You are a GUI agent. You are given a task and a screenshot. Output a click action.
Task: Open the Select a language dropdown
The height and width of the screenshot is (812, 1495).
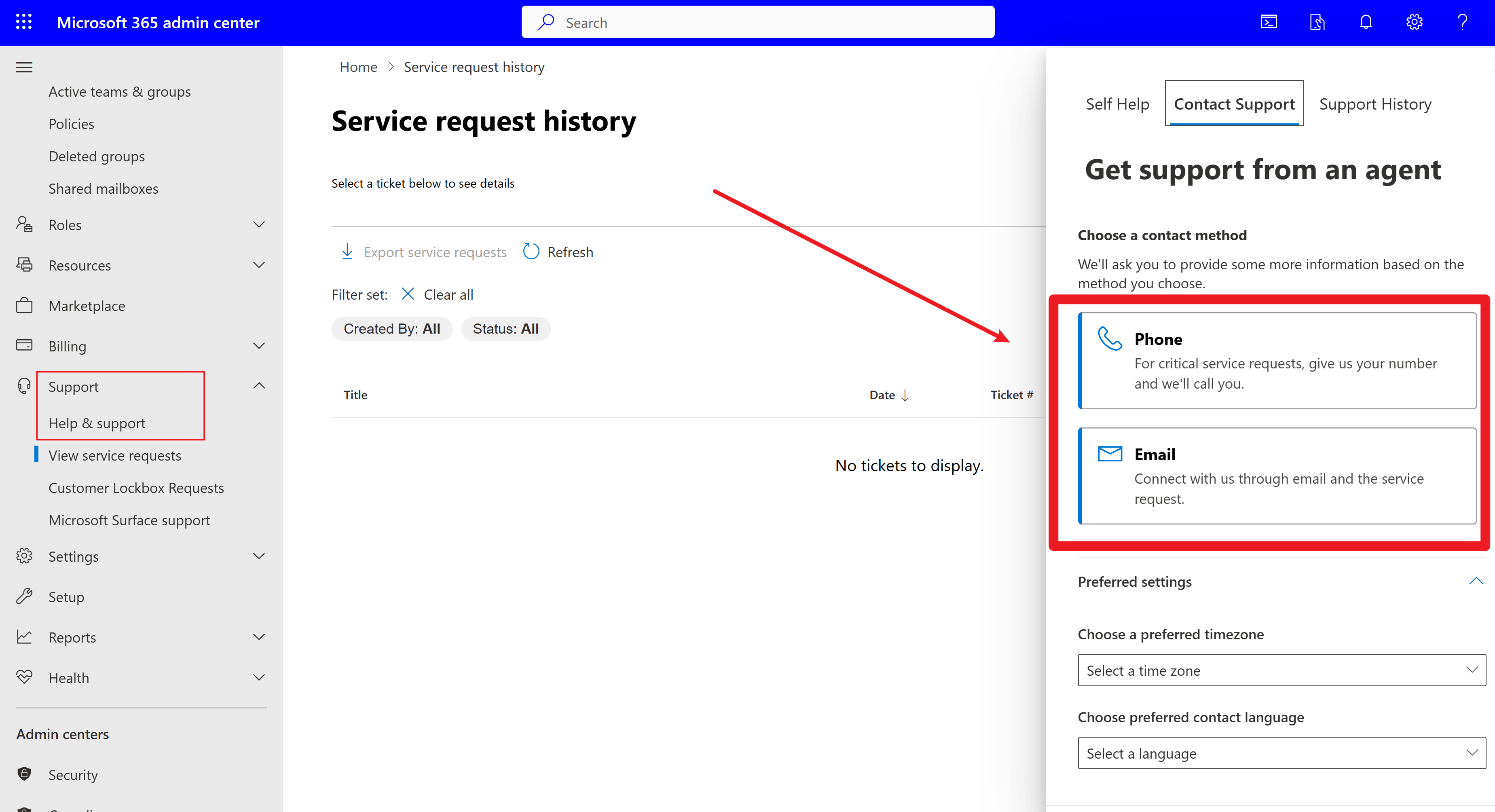[1281, 753]
